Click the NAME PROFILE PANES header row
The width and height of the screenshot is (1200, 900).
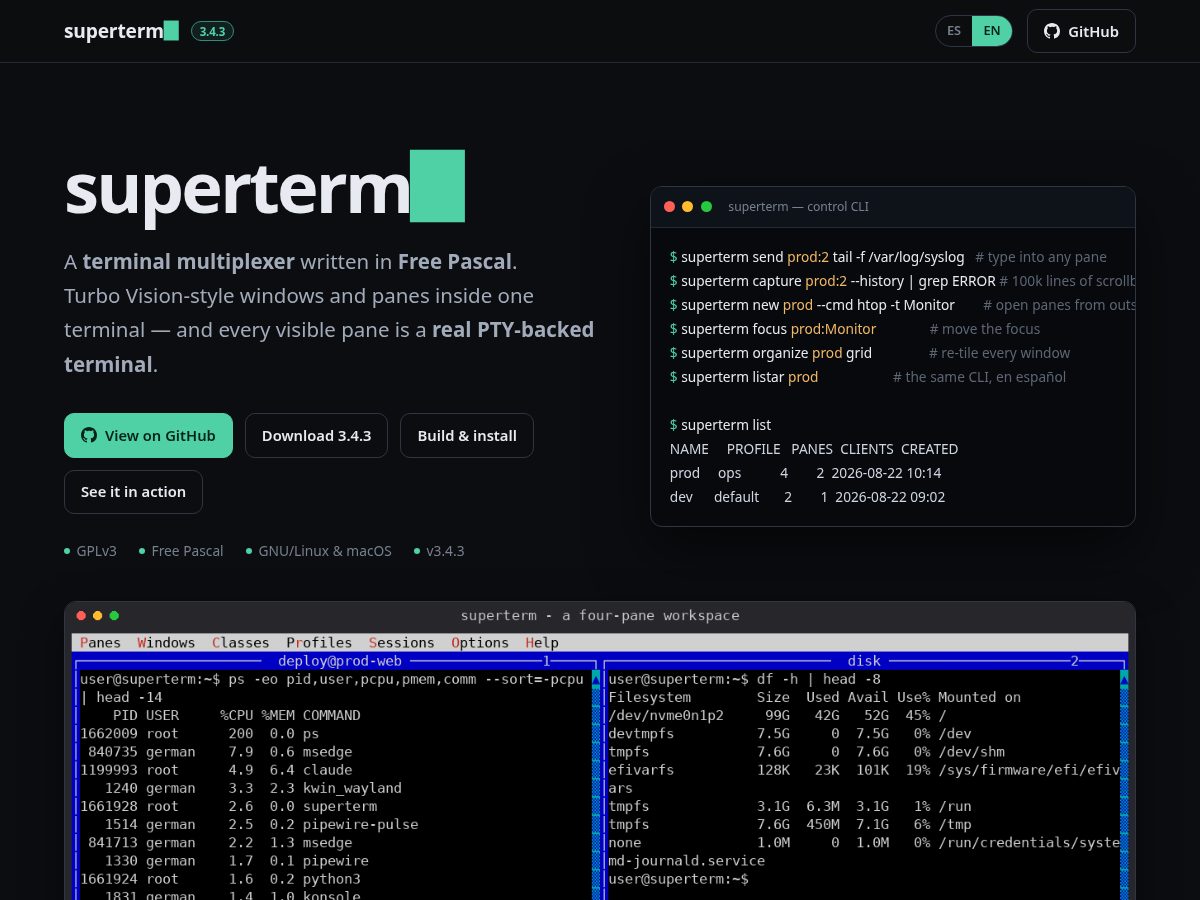pyautogui.click(x=814, y=449)
